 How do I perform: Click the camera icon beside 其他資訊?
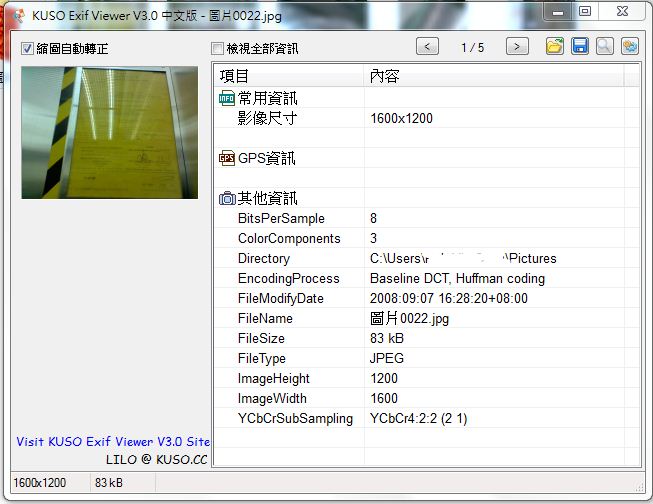pyautogui.click(x=227, y=198)
